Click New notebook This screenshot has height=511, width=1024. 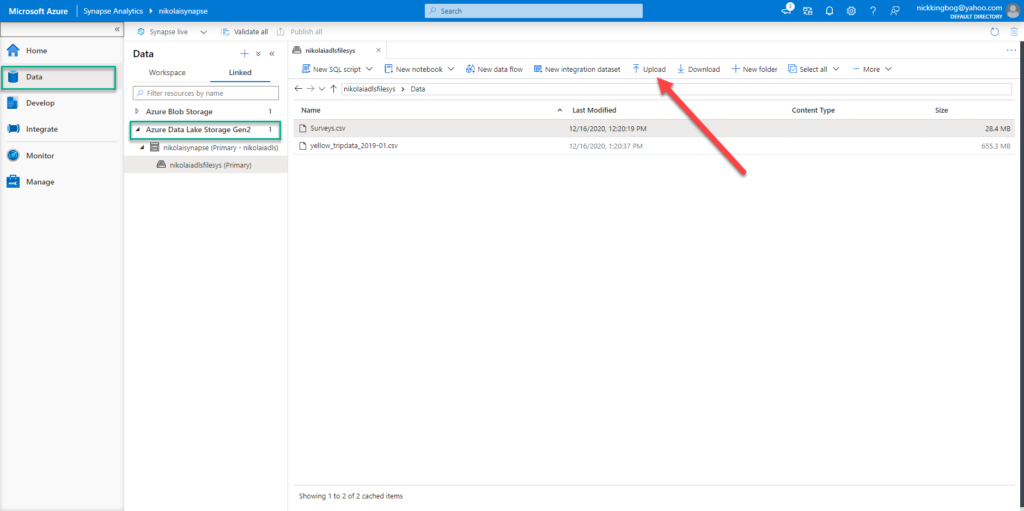pyautogui.click(x=413, y=69)
